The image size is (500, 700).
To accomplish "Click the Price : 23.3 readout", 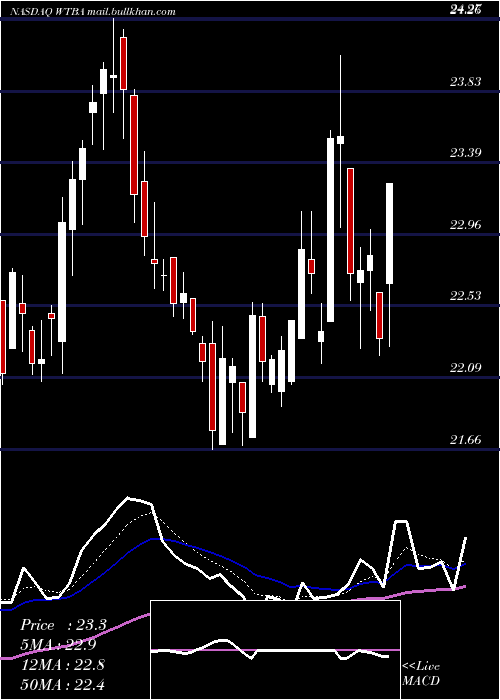I will point(63,625).
